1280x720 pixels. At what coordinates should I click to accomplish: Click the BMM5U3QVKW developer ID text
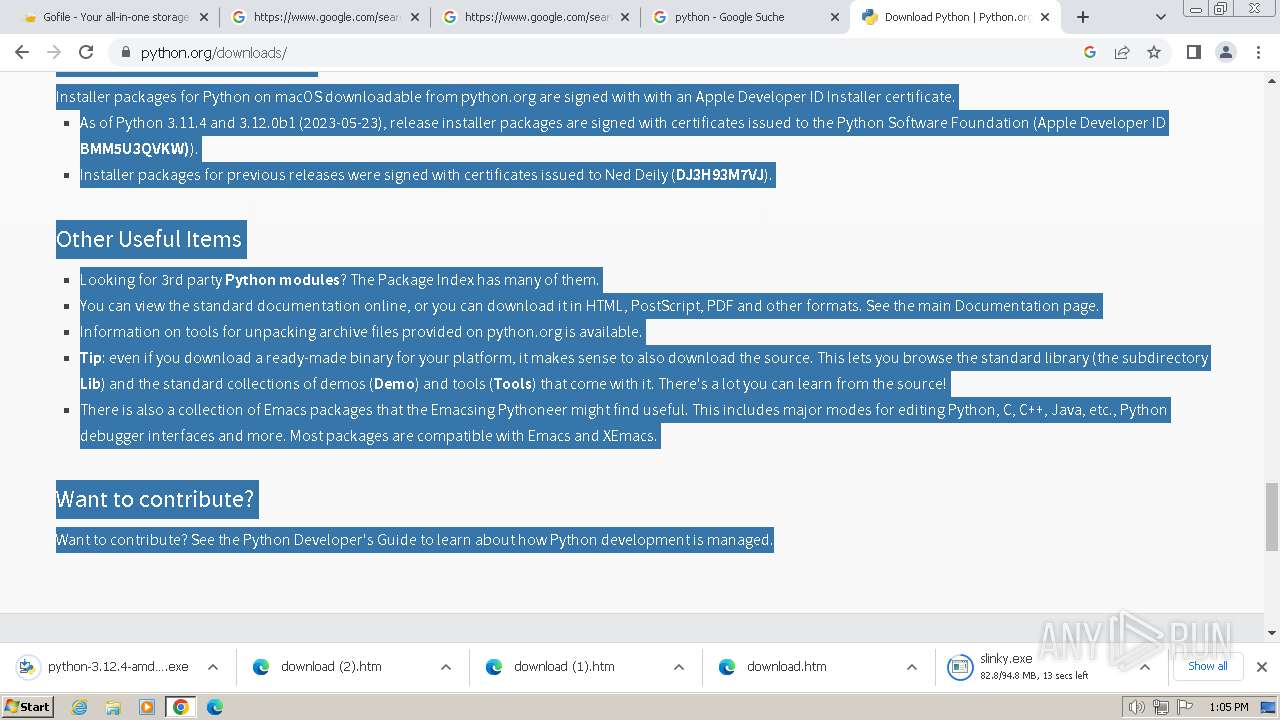click(x=134, y=149)
